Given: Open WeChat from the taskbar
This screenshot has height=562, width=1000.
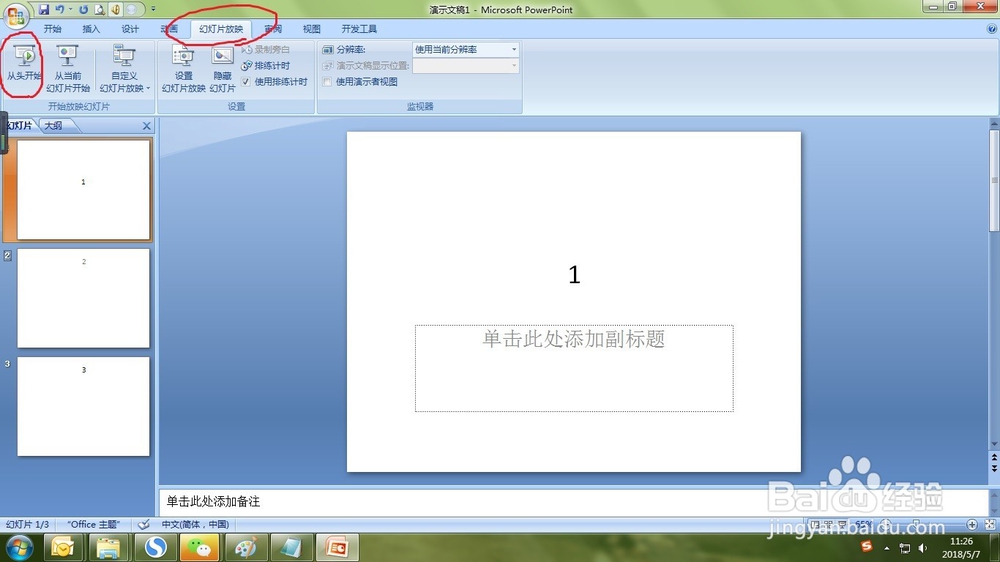Looking at the screenshot, I should pyautogui.click(x=200, y=547).
